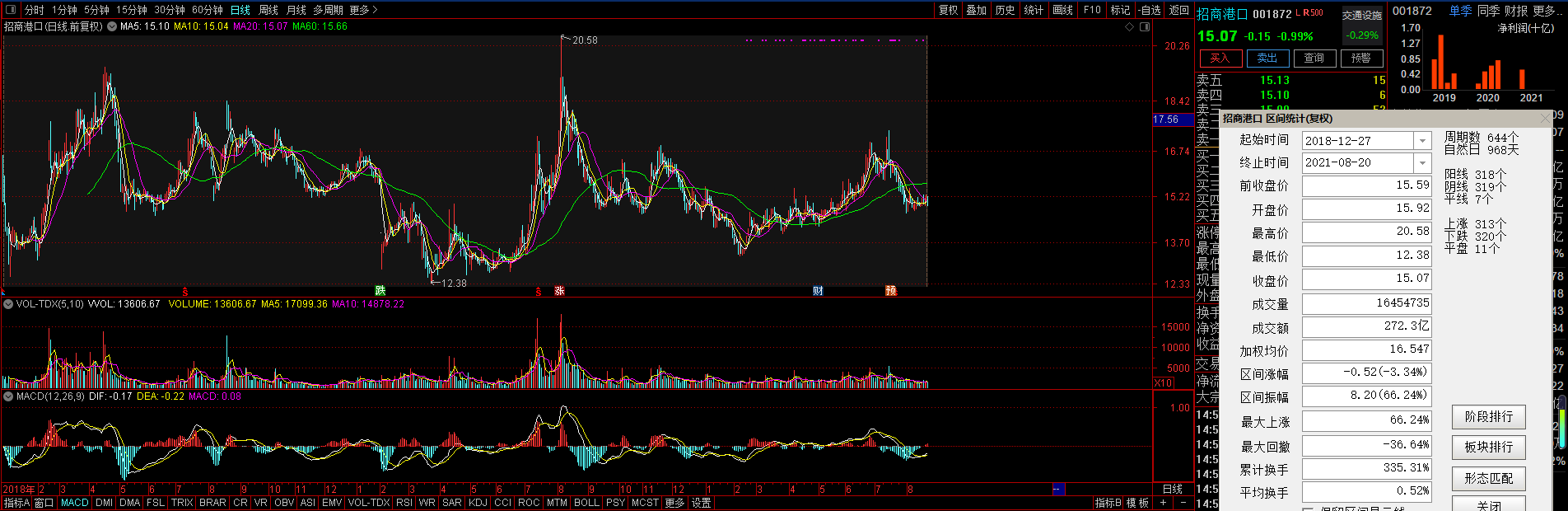This screenshot has height=511, width=1568.
Task: Click 形态匹配 in the statistics dialog
Action: 1489,478
